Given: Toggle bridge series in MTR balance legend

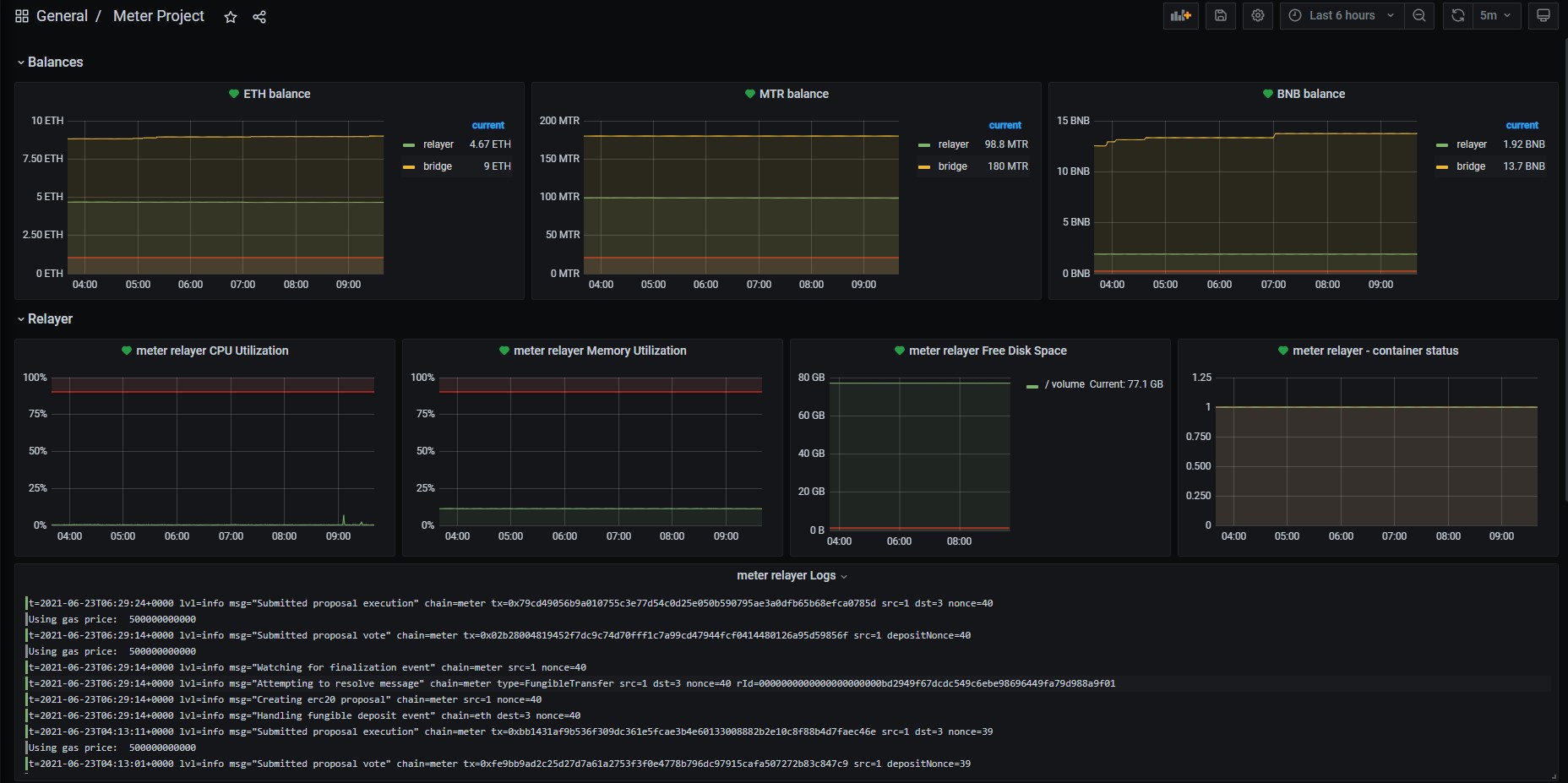Looking at the screenshot, I should (953, 166).
